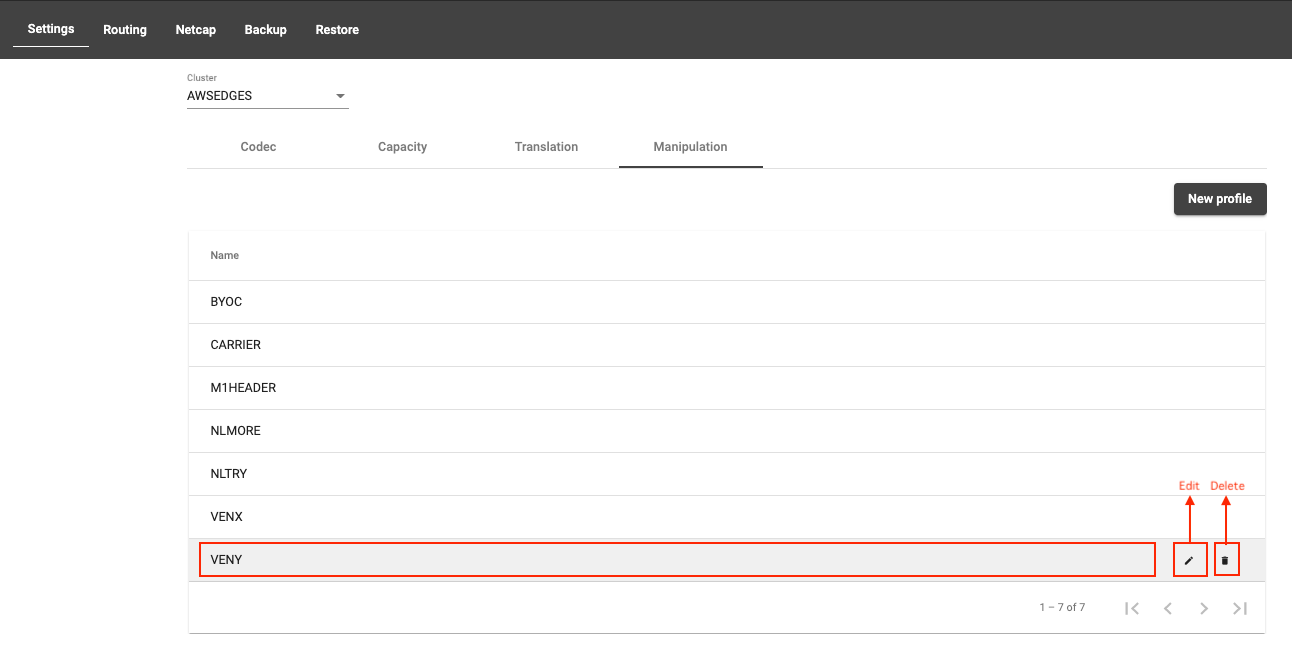Select the Manipulation tab
This screenshot has height=659, width=1292.
click(690, 147)
